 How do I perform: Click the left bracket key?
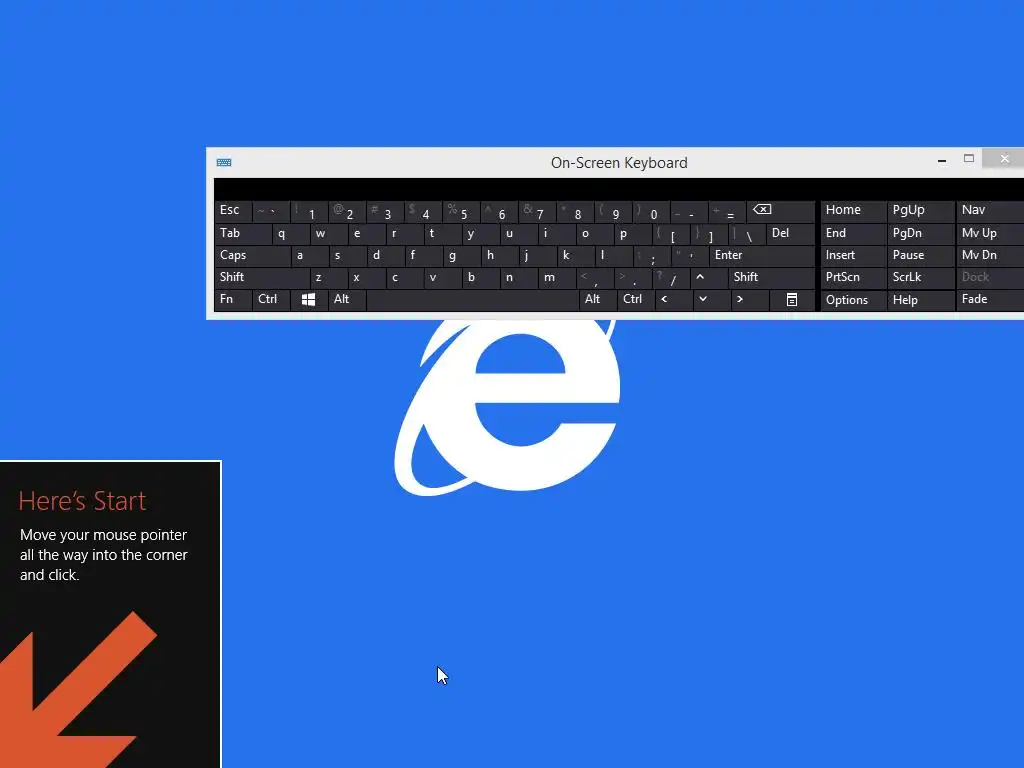click(669, 233)
